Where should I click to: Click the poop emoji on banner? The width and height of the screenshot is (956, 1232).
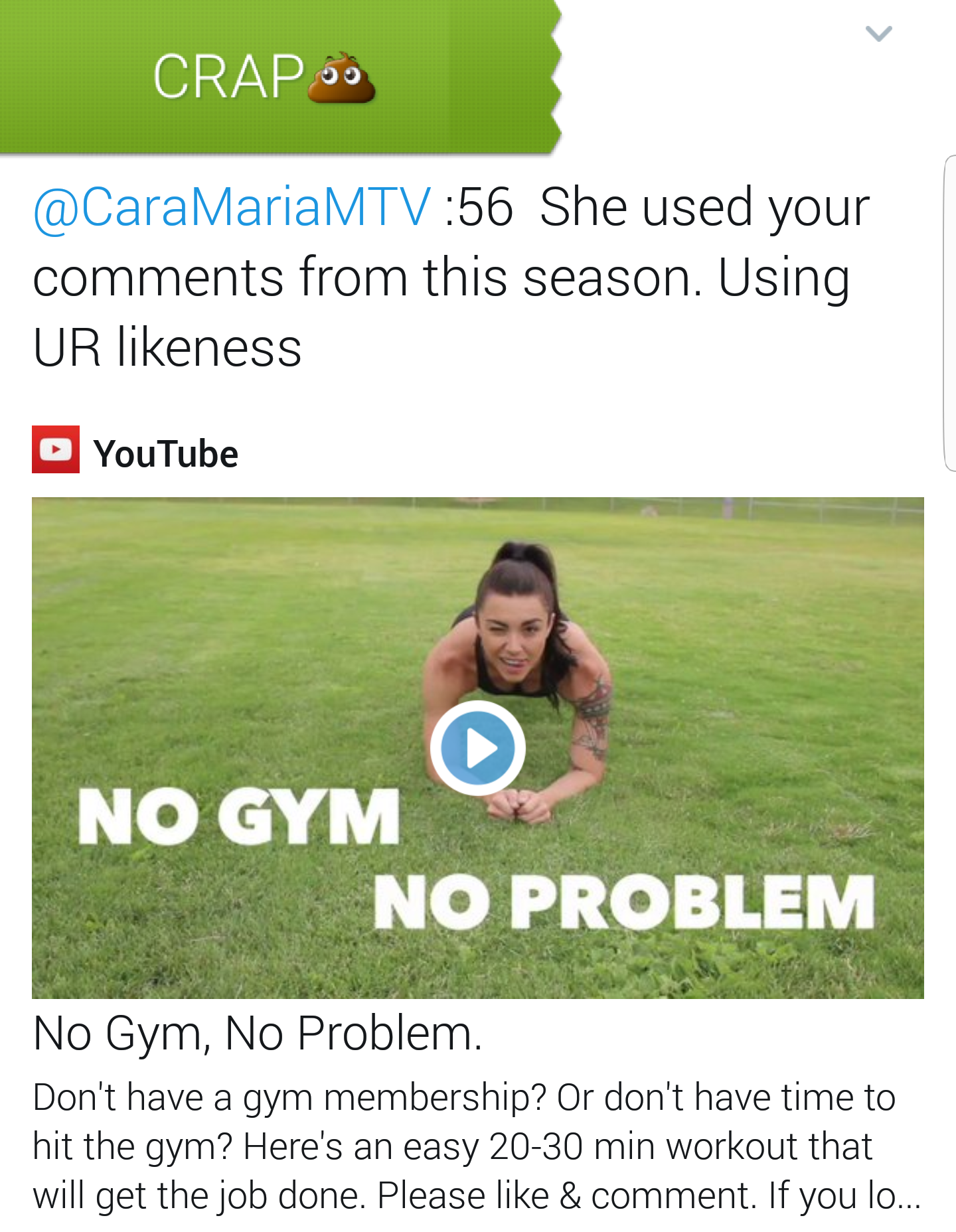[341, 78]
